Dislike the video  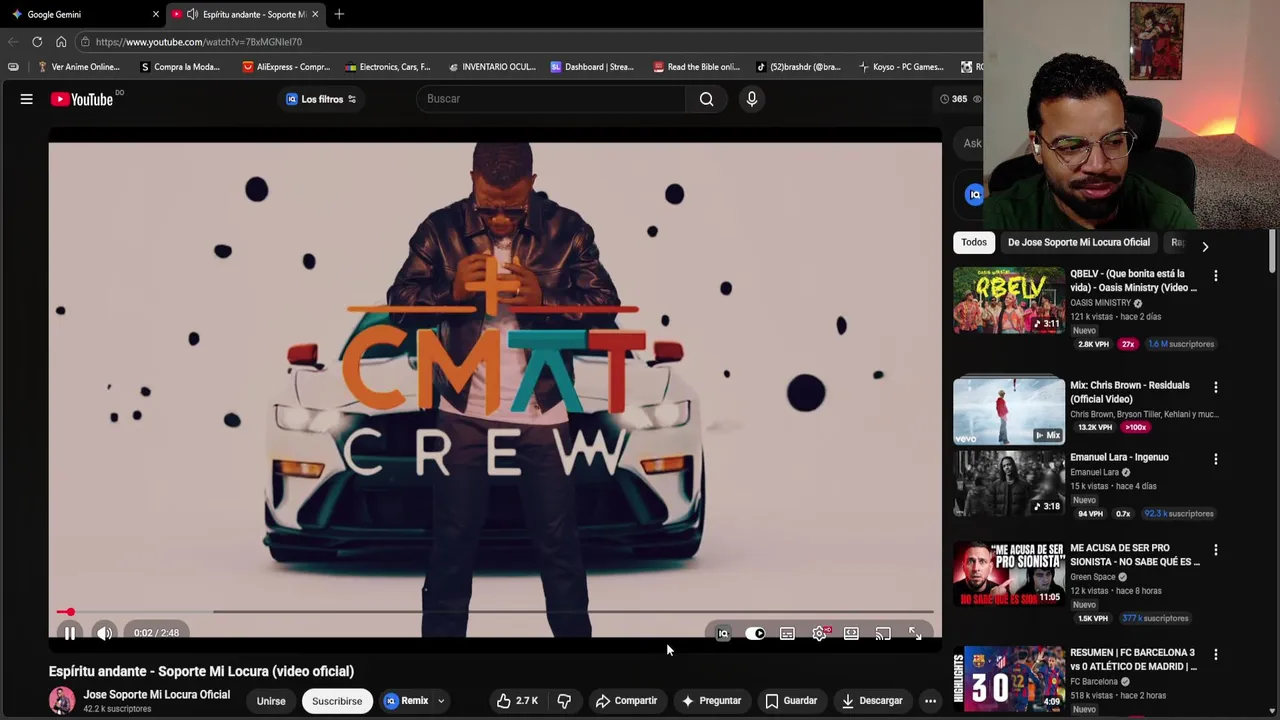tap(564, 701)
